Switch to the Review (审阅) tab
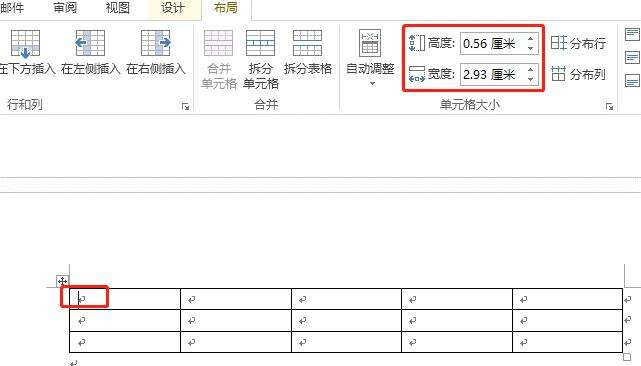This screenshot has height=366, width=641. 65,8
